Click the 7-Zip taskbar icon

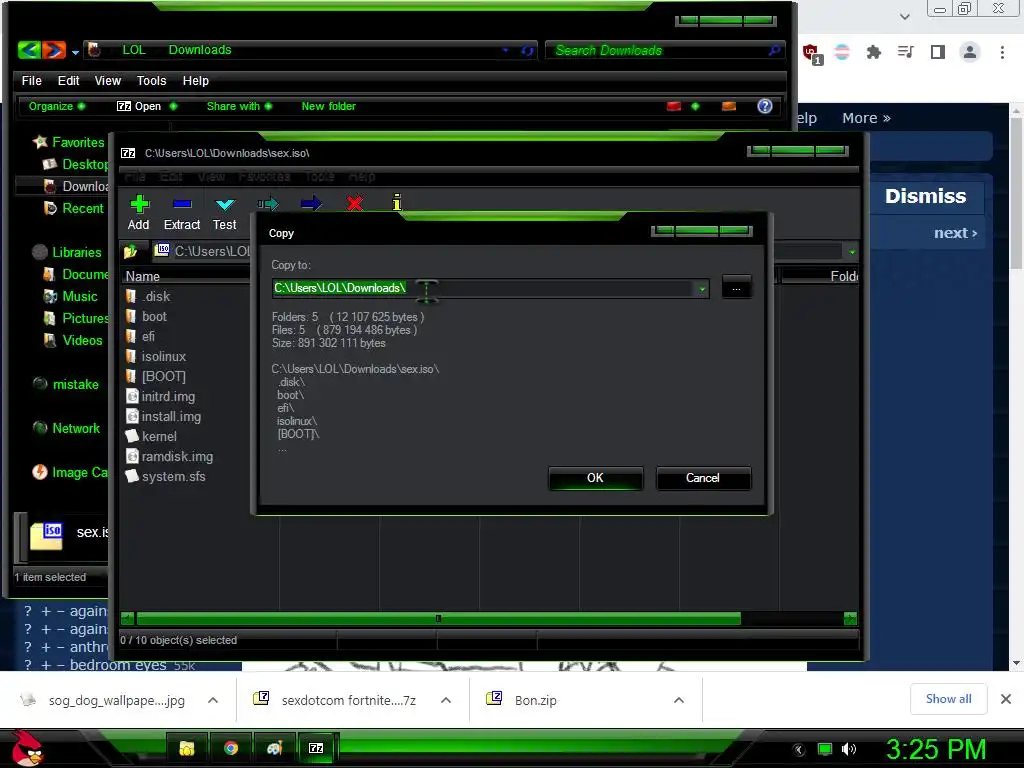(316, 748)
